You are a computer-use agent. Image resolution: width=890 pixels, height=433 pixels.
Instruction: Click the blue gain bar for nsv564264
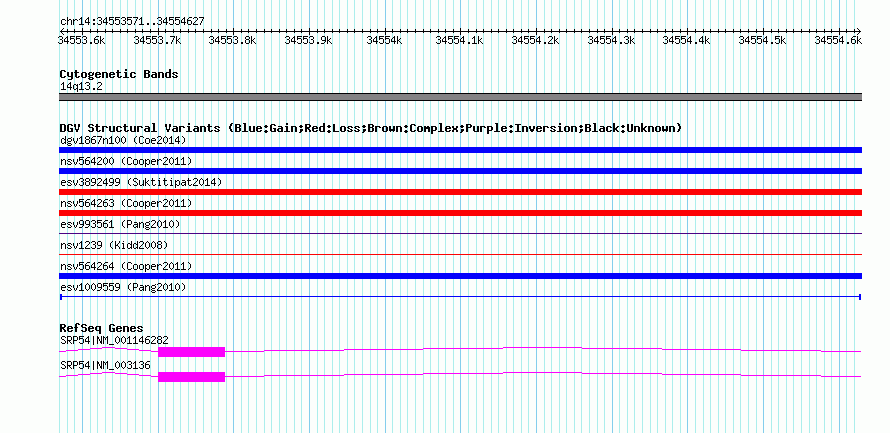(x=460, y=276)
